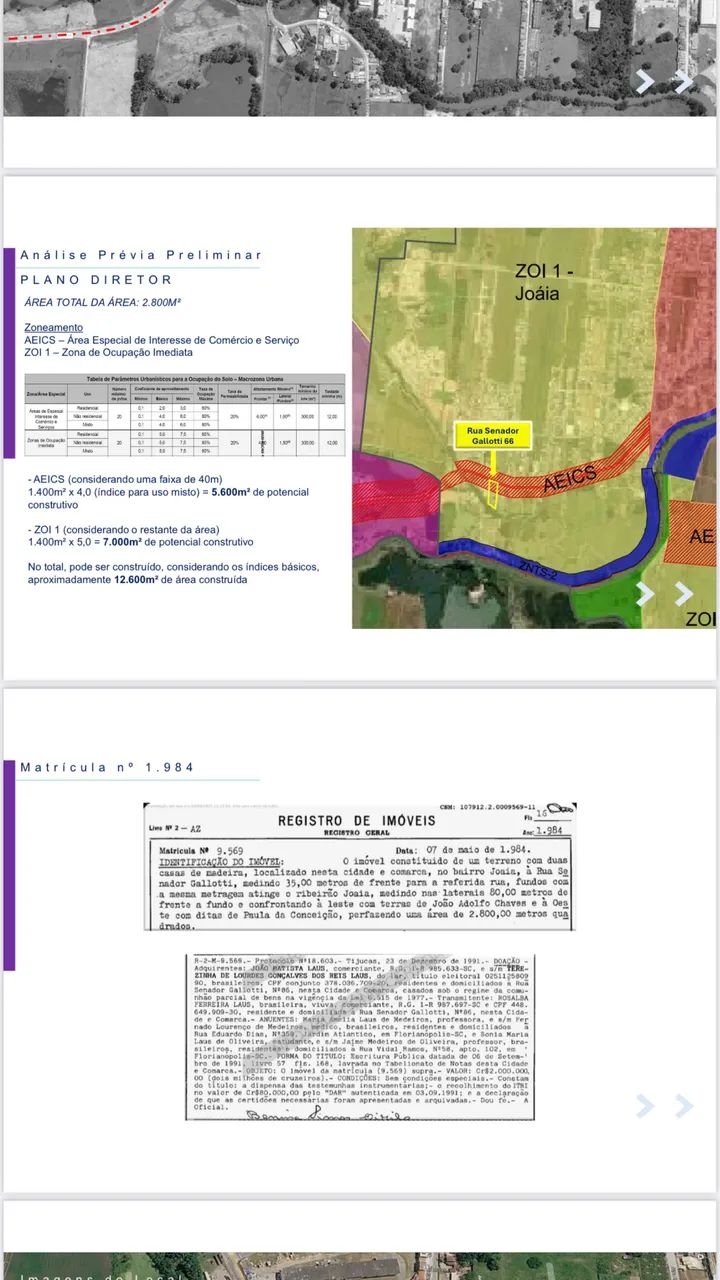Screen dimensions: 720x1280
Task: Tap the 'ÁREA TOTAL DA ÁREA: 2.800M²' line
Action: tap(102, 302)
